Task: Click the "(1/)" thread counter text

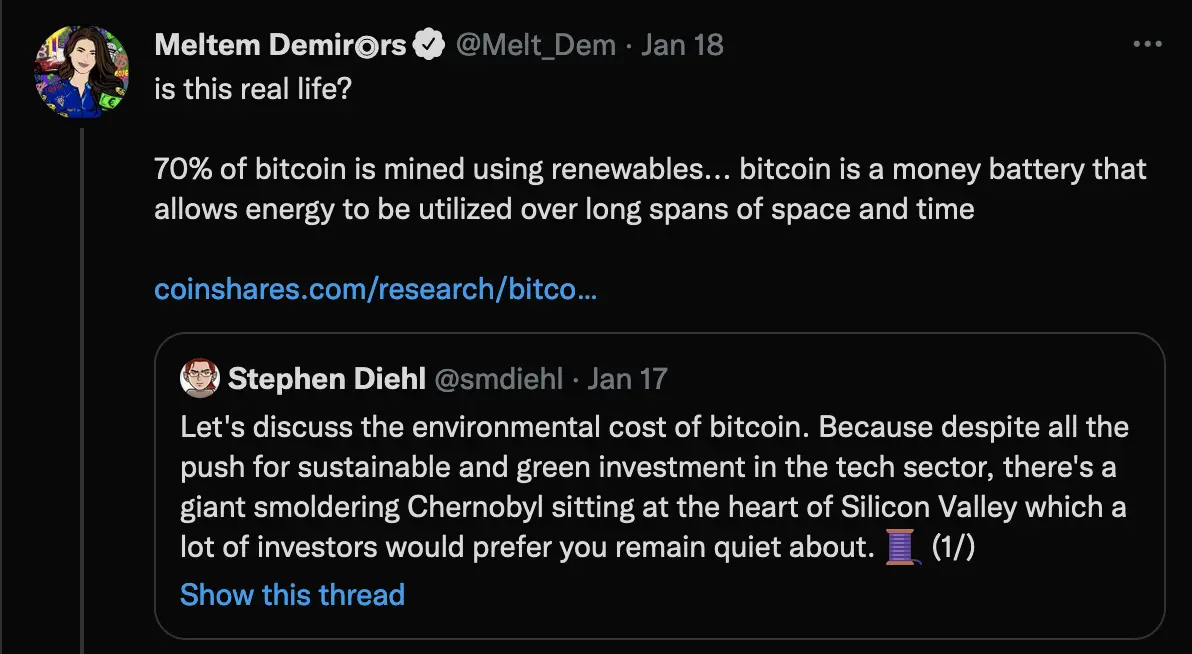Action: point(953,549)
